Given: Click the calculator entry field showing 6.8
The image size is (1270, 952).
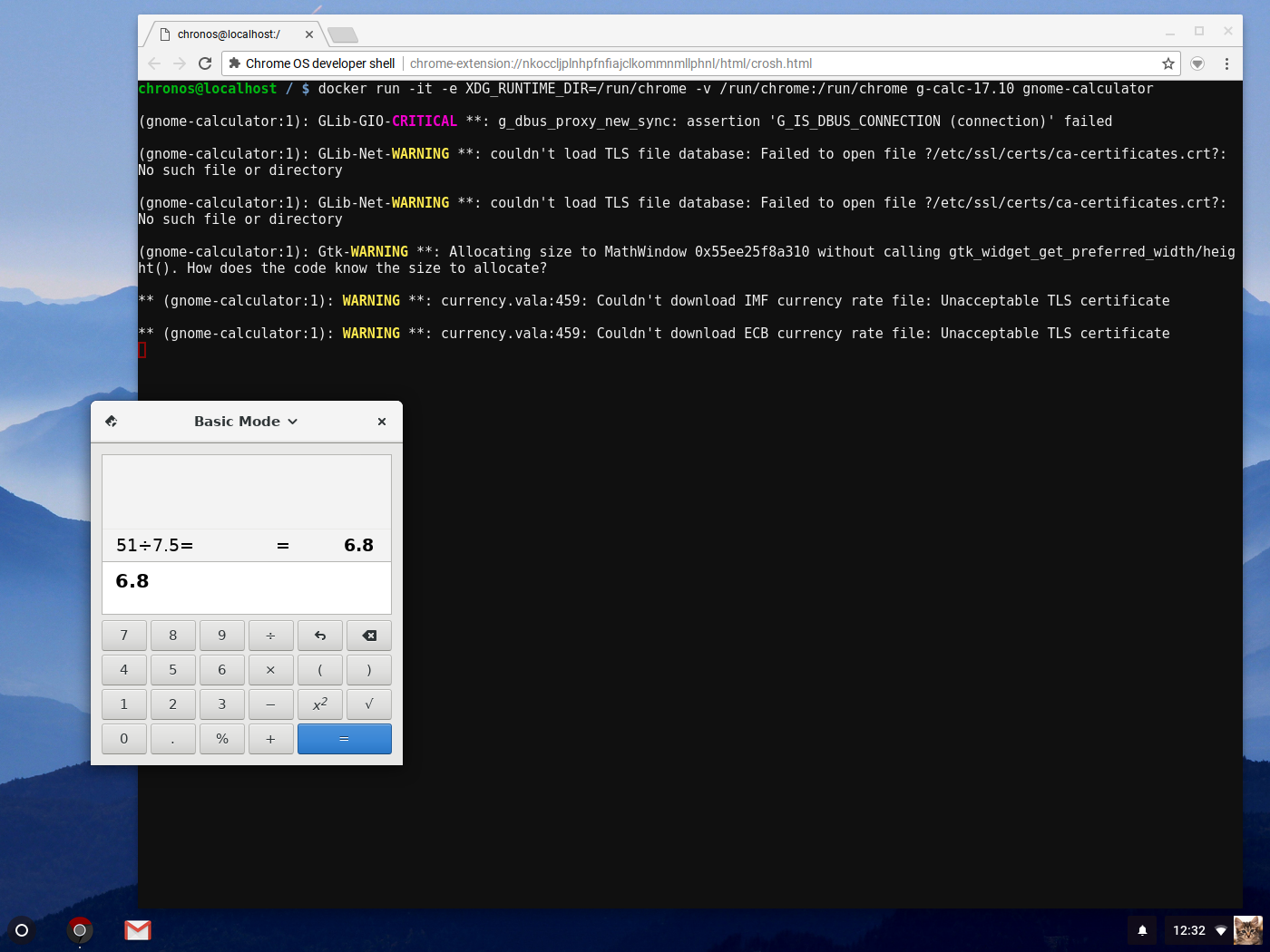Looking at the screenshot, I should click(x=247, y=588).
